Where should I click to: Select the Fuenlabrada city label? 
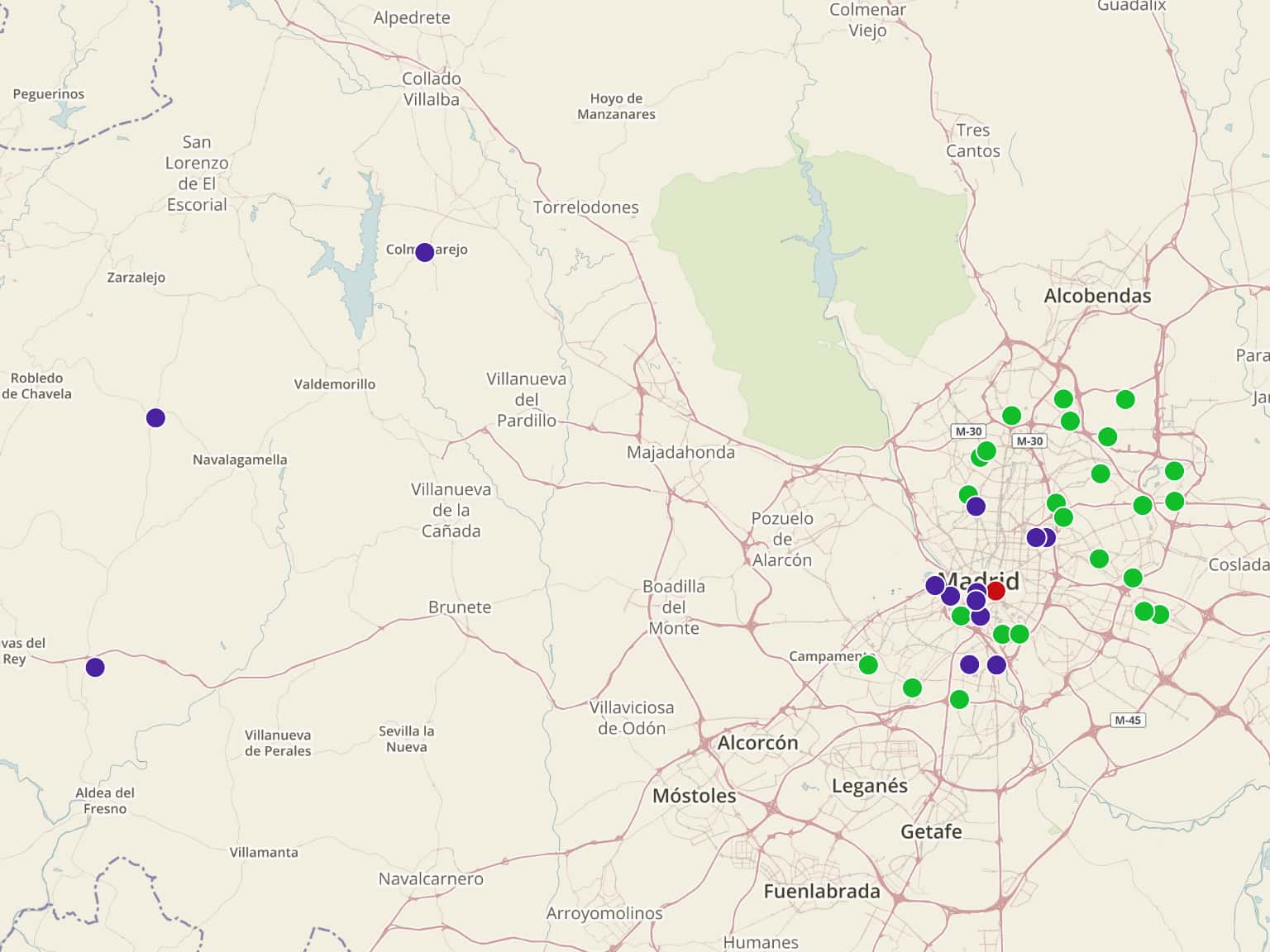click(x=822, y=892)
